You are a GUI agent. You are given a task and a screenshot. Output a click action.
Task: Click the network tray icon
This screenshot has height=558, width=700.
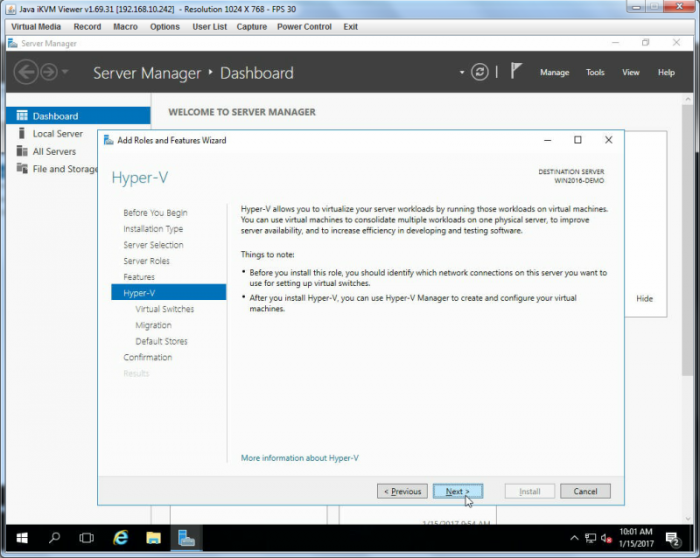point(591,538)
